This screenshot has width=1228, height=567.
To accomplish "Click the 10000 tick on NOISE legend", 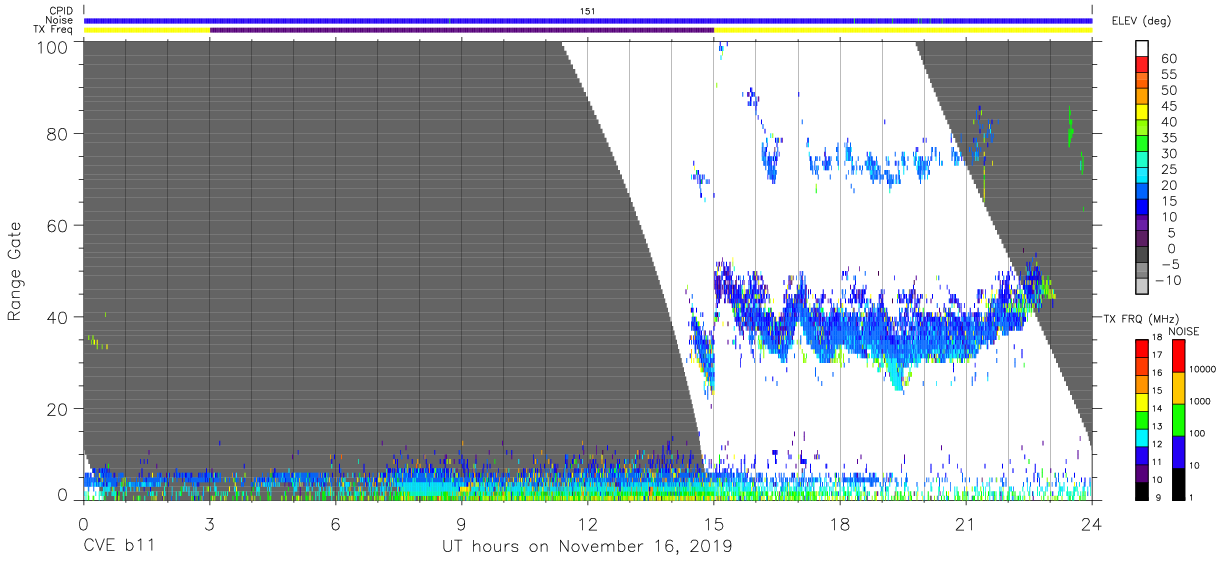I will (1204, 371).
